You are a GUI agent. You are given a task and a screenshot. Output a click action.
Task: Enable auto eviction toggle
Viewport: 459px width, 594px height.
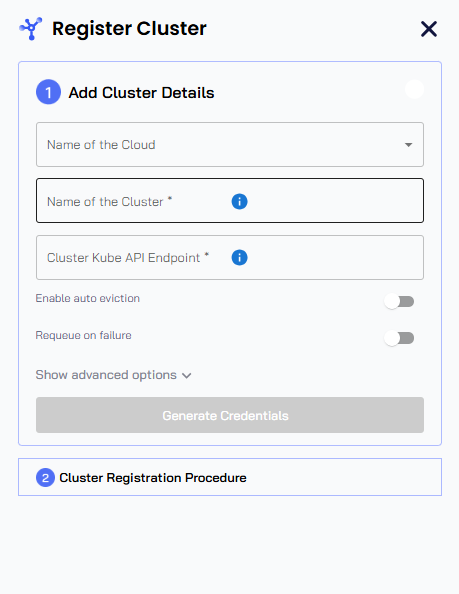point(399,302)
